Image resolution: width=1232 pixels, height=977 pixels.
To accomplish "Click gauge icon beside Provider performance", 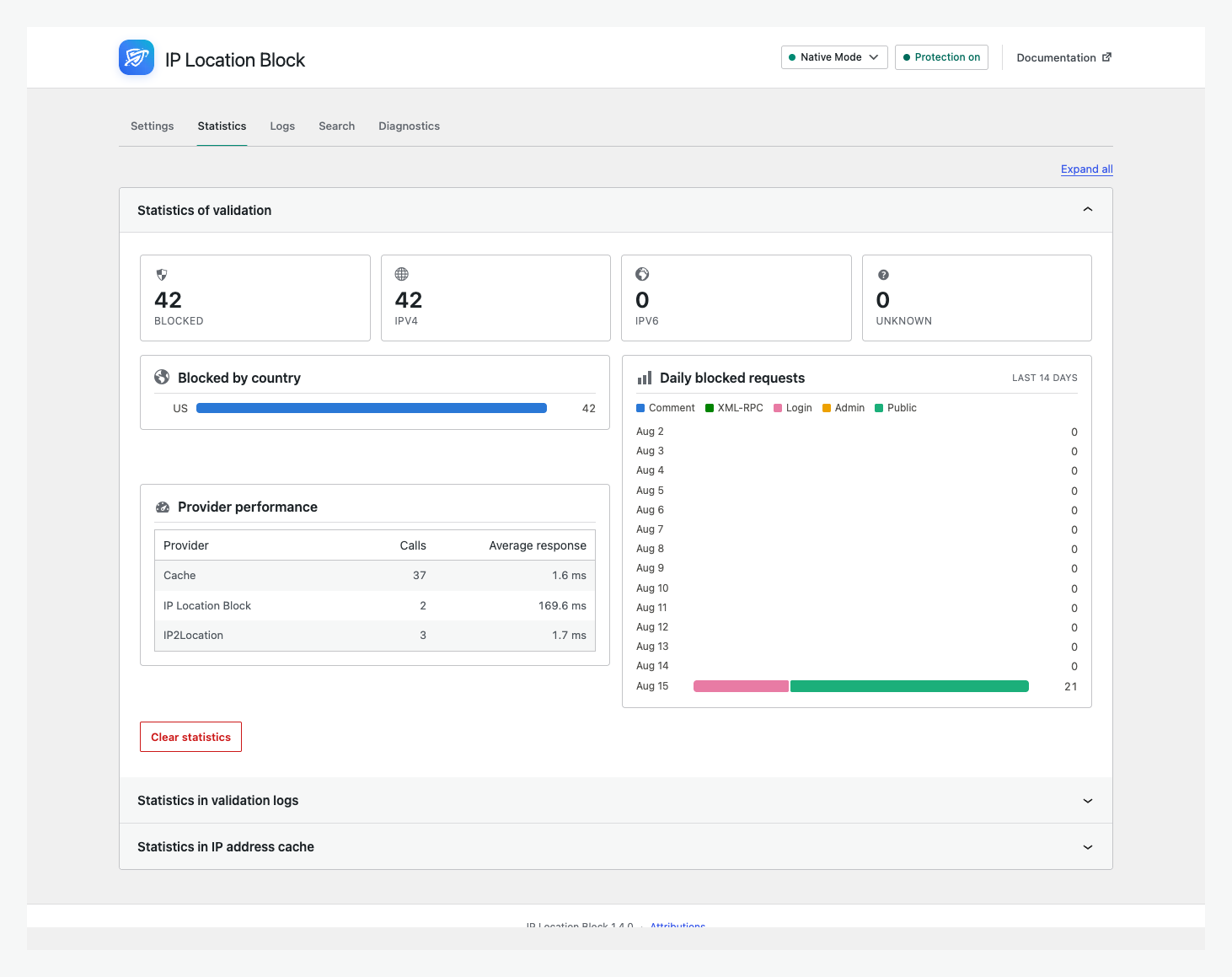I will [x=163, y=507].
